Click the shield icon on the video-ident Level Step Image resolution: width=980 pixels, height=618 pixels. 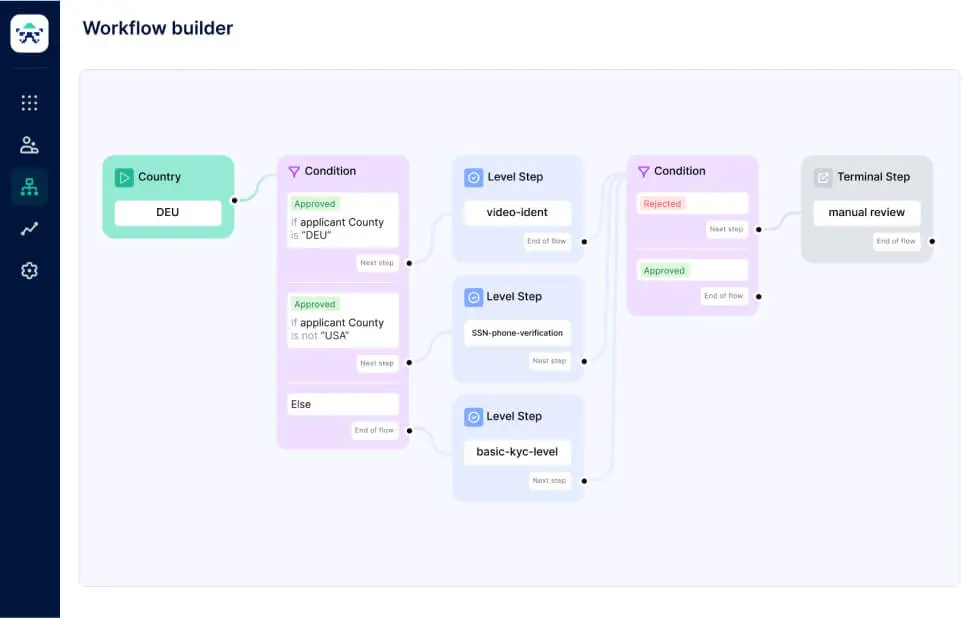coord(472,177)
